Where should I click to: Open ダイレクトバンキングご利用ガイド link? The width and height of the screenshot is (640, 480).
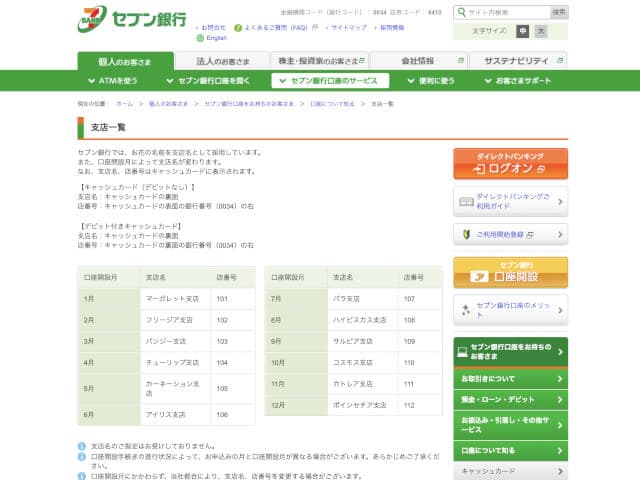(x=511, y=202)
